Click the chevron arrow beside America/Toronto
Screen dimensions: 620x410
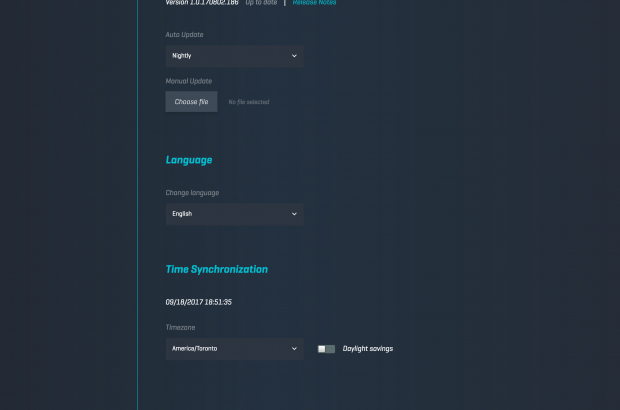click(x=294, y=349)
